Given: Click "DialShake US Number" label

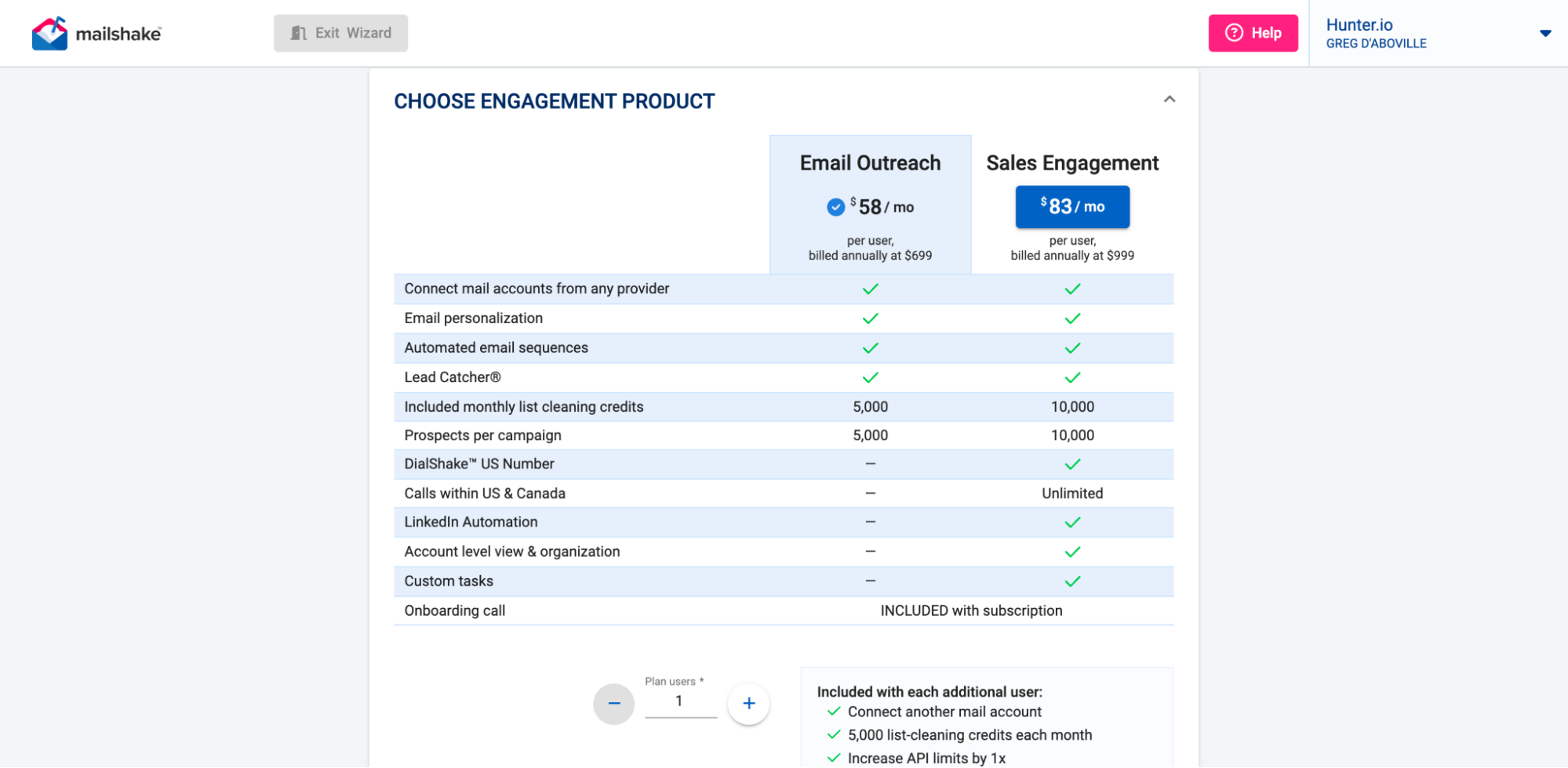Looking at the screenshot, I should click(x=478, y=464).
